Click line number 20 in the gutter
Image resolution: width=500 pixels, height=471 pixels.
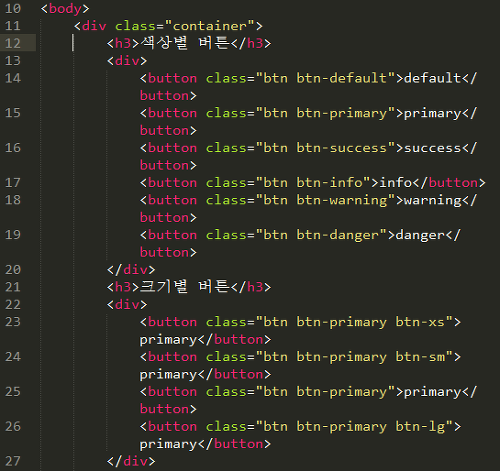(13, 269)
